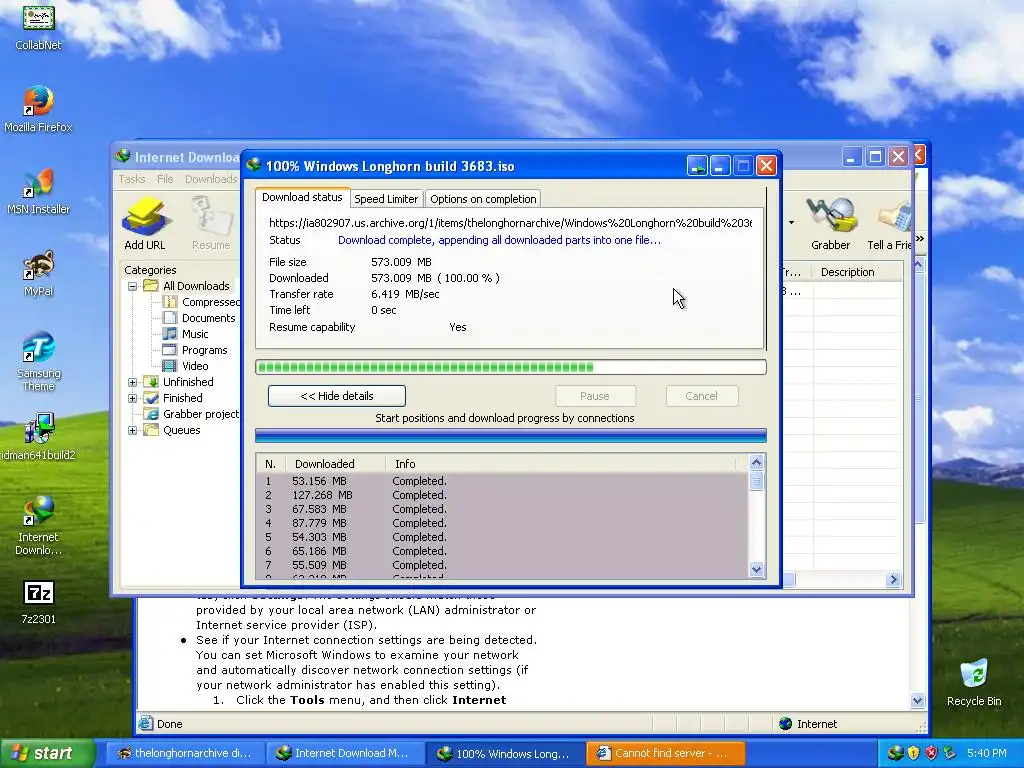This screenshot has height=768, width=1024.
Task: Switch to Cannot find server taskbar item
Action: 665,753
